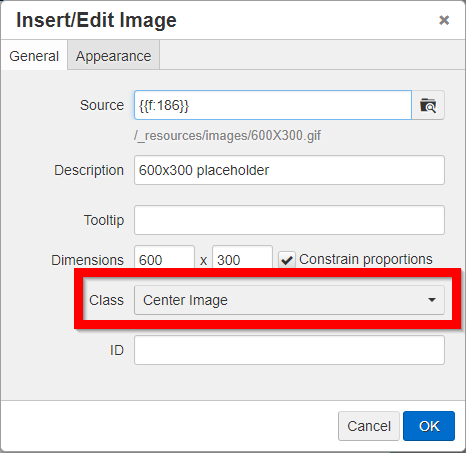Click the Dimensions field label
The height and width of the screenshot is (453, 466).
[x=87, y=260]
